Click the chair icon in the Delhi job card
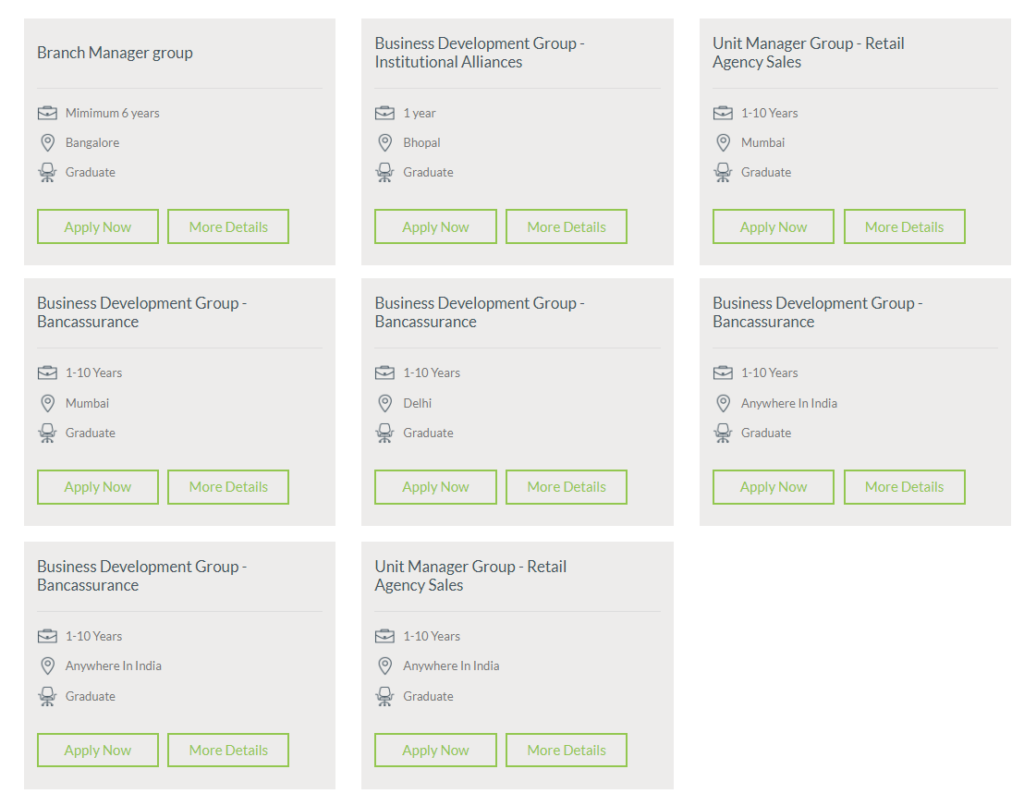 coord(385,433)
